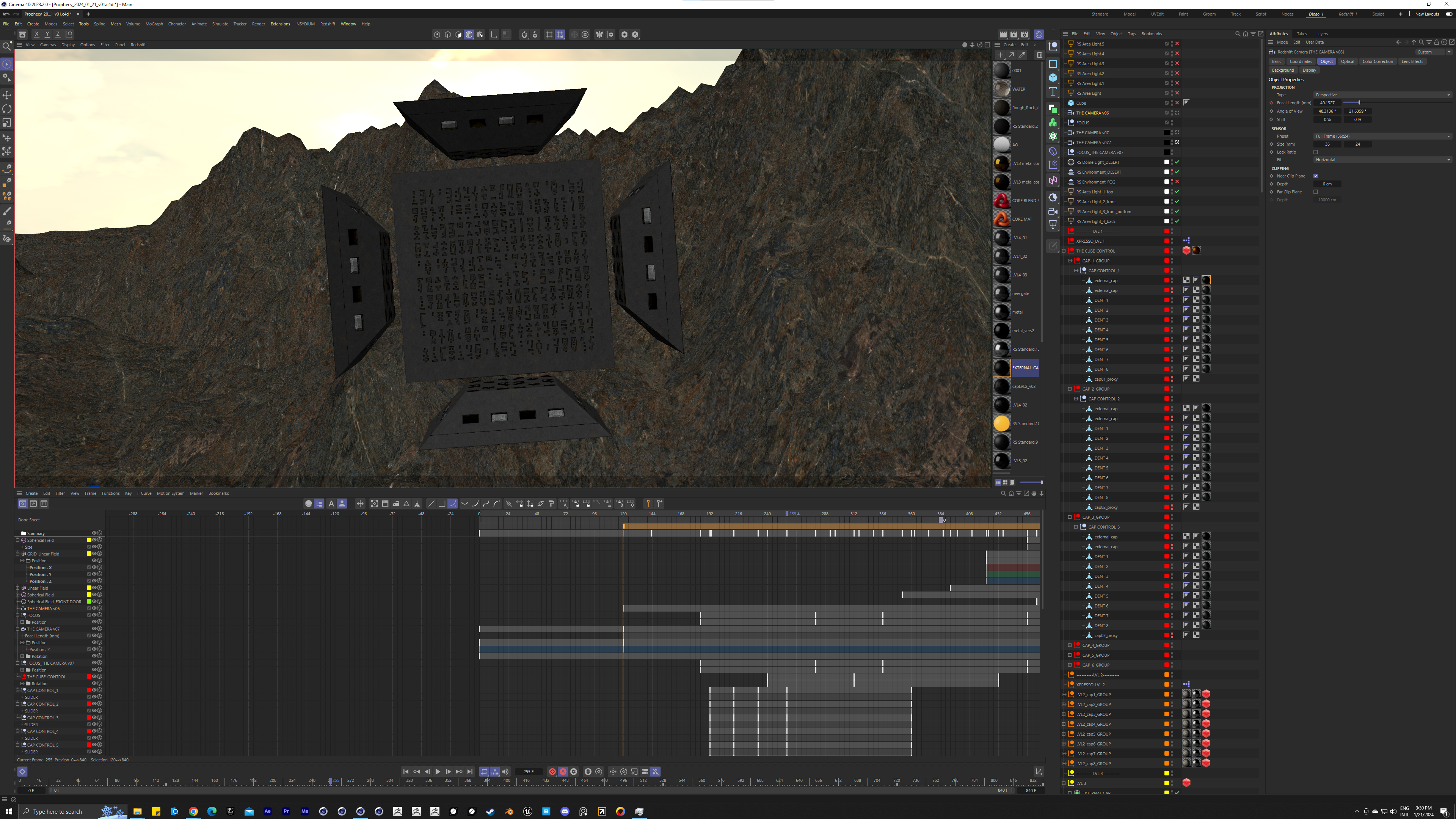Enable the Far Clip Plane checkbox
This screenshot has width=1456, height=819.
pos(1315,191)
